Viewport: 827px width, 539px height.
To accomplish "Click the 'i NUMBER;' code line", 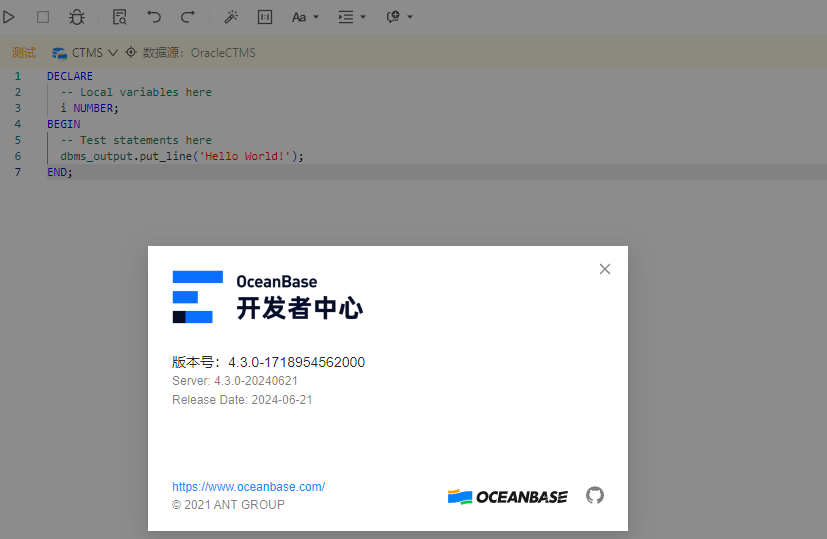I will (90, 108).
